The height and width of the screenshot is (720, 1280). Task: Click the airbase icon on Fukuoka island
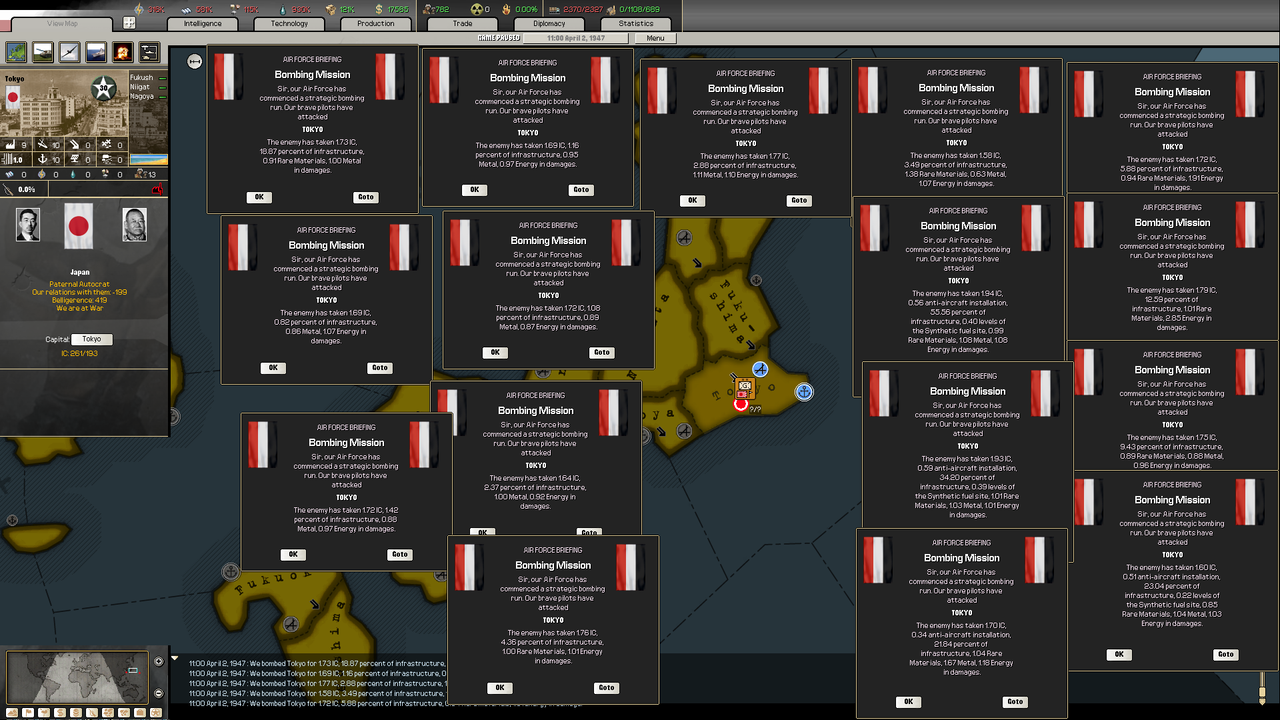click(291, 624)
